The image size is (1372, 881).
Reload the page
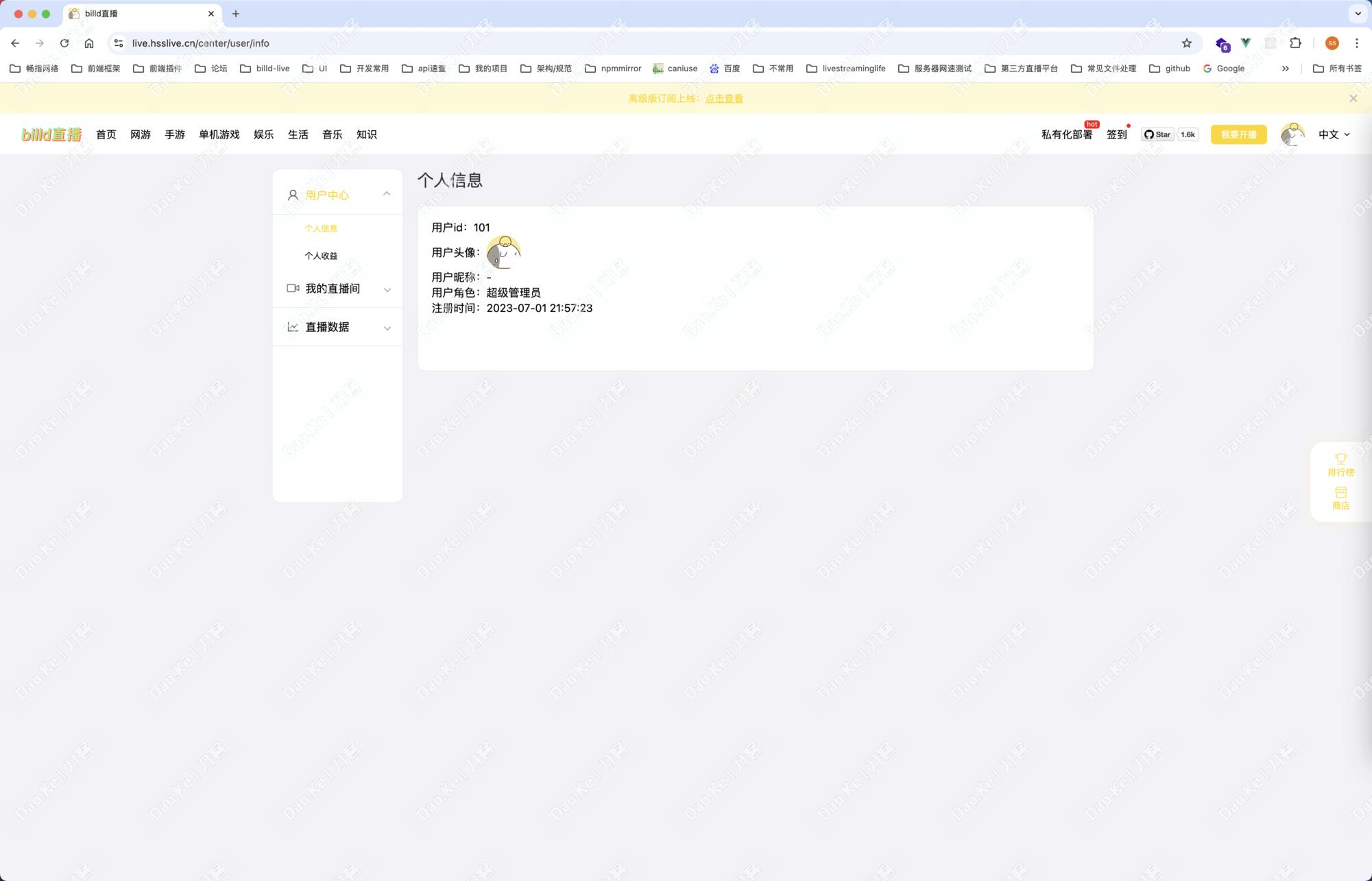tap(64, 43)
